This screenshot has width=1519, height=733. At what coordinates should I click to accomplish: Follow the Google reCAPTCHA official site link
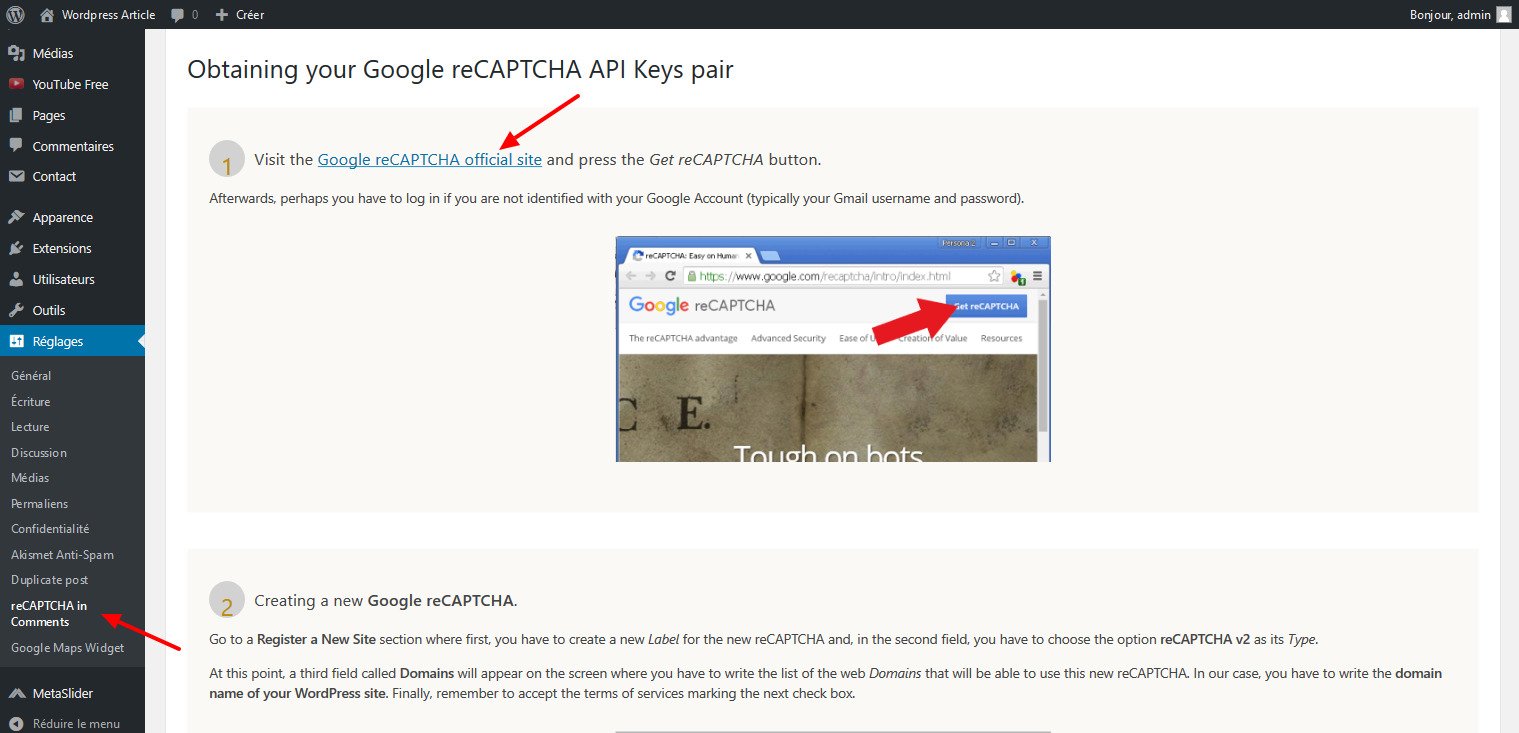(430, 159)
